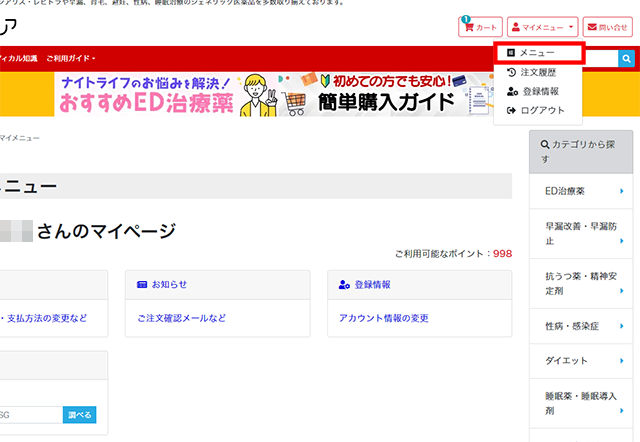Open the 簡単購入ガイド banner
Image resolution: width=640 pixels, height=442 pixels.
tap(387, 94)
